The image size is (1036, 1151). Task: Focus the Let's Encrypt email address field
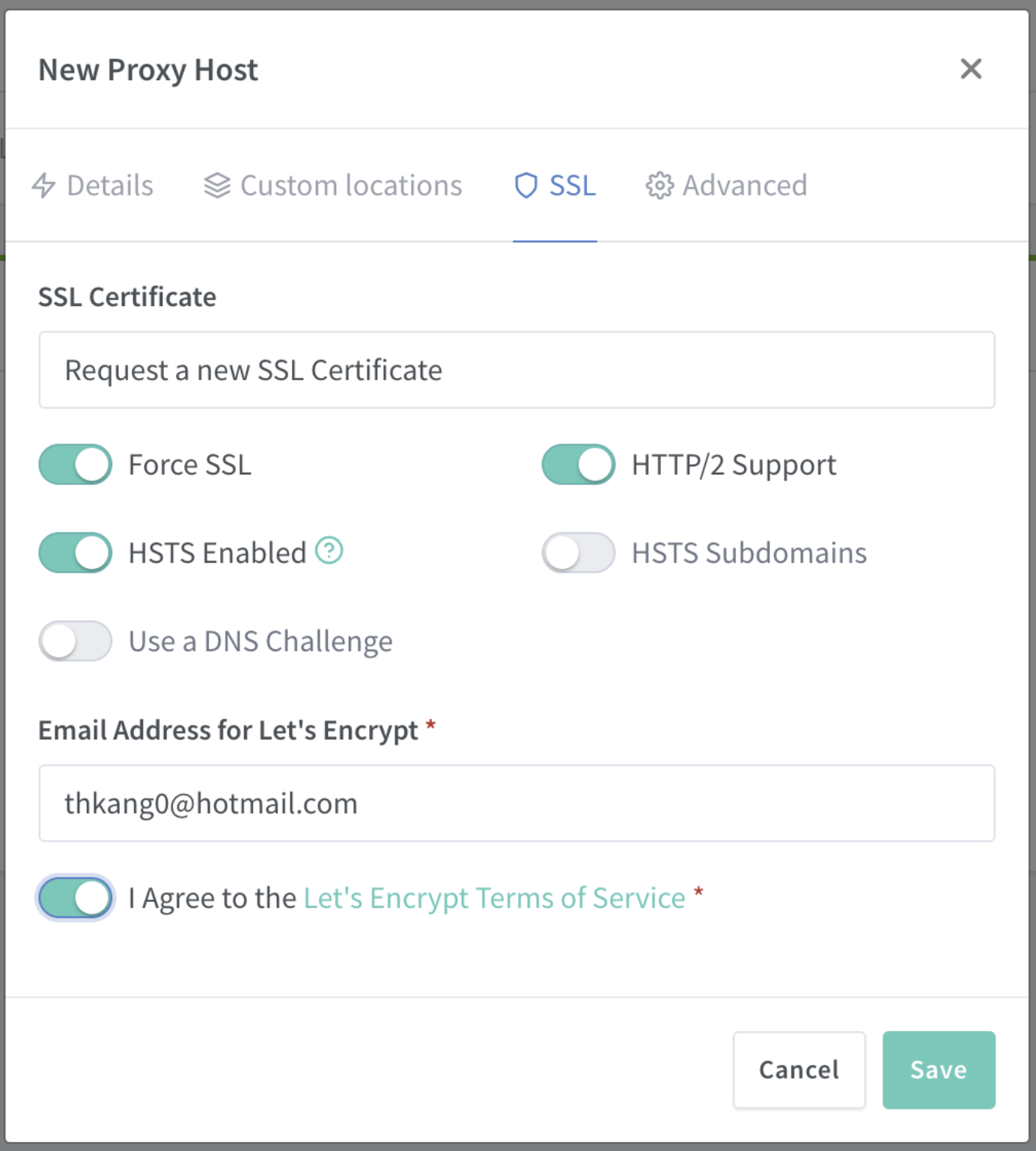[x=517, y=803]
